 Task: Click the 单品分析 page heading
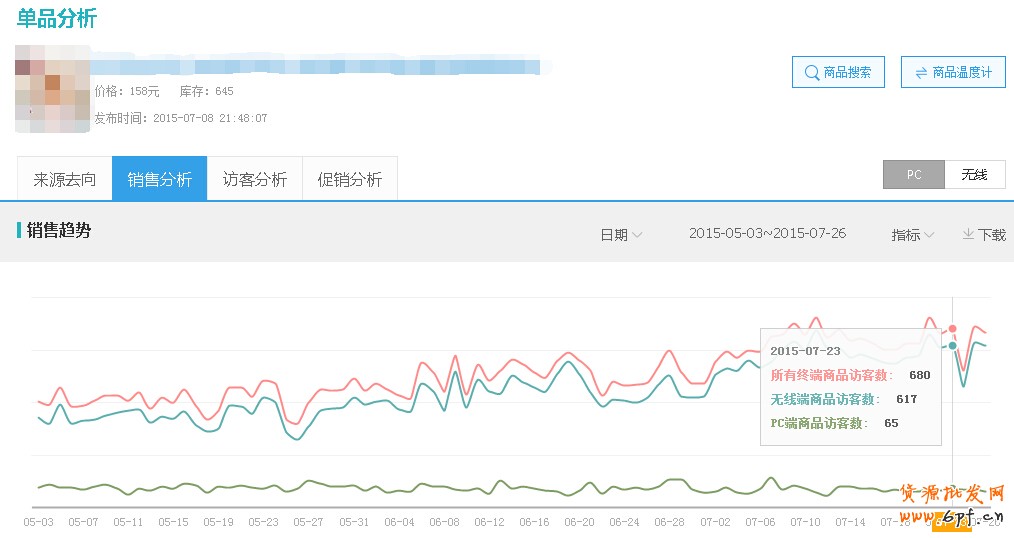click(x=57, y=18)
